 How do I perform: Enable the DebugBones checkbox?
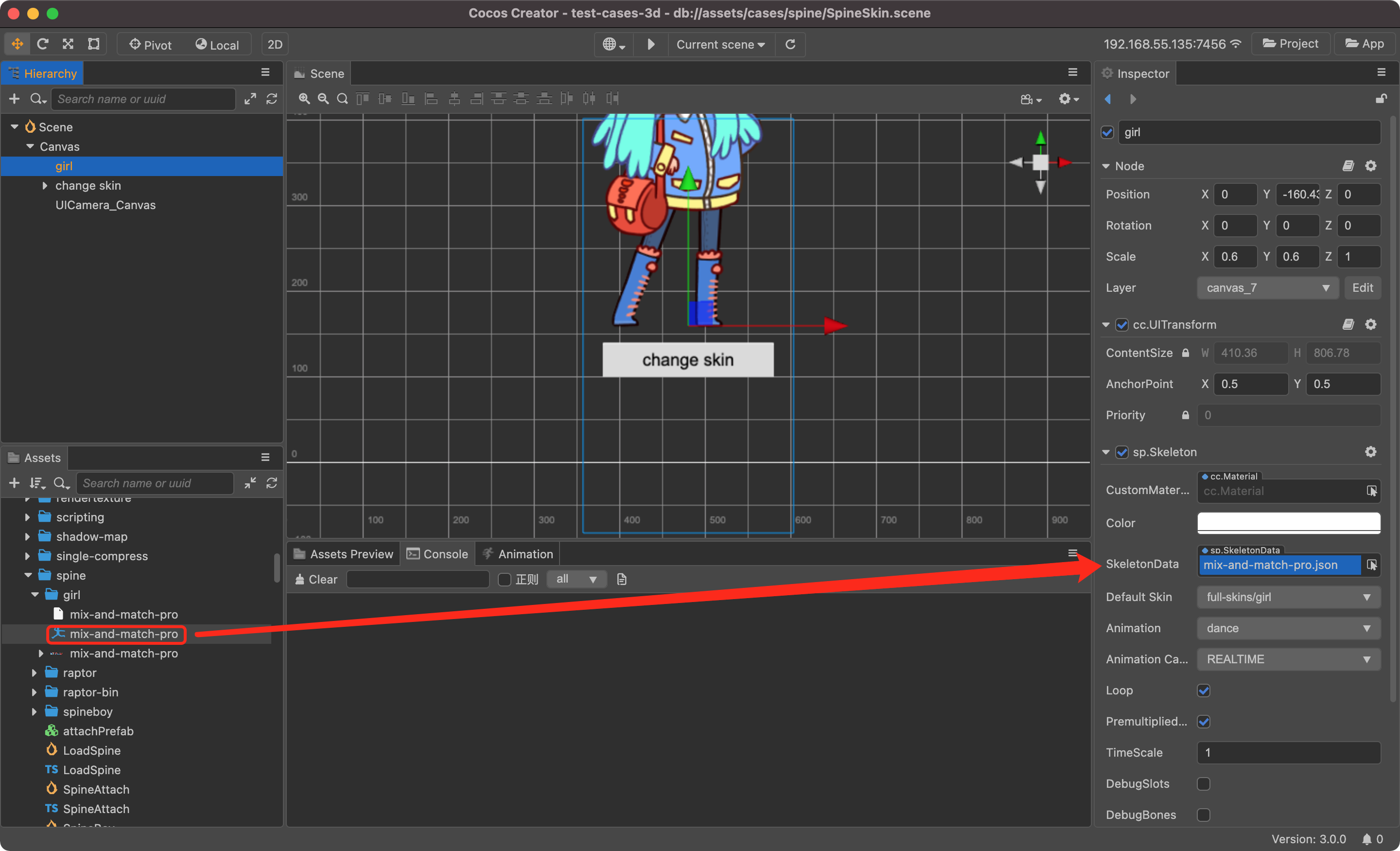point(1204,815)
